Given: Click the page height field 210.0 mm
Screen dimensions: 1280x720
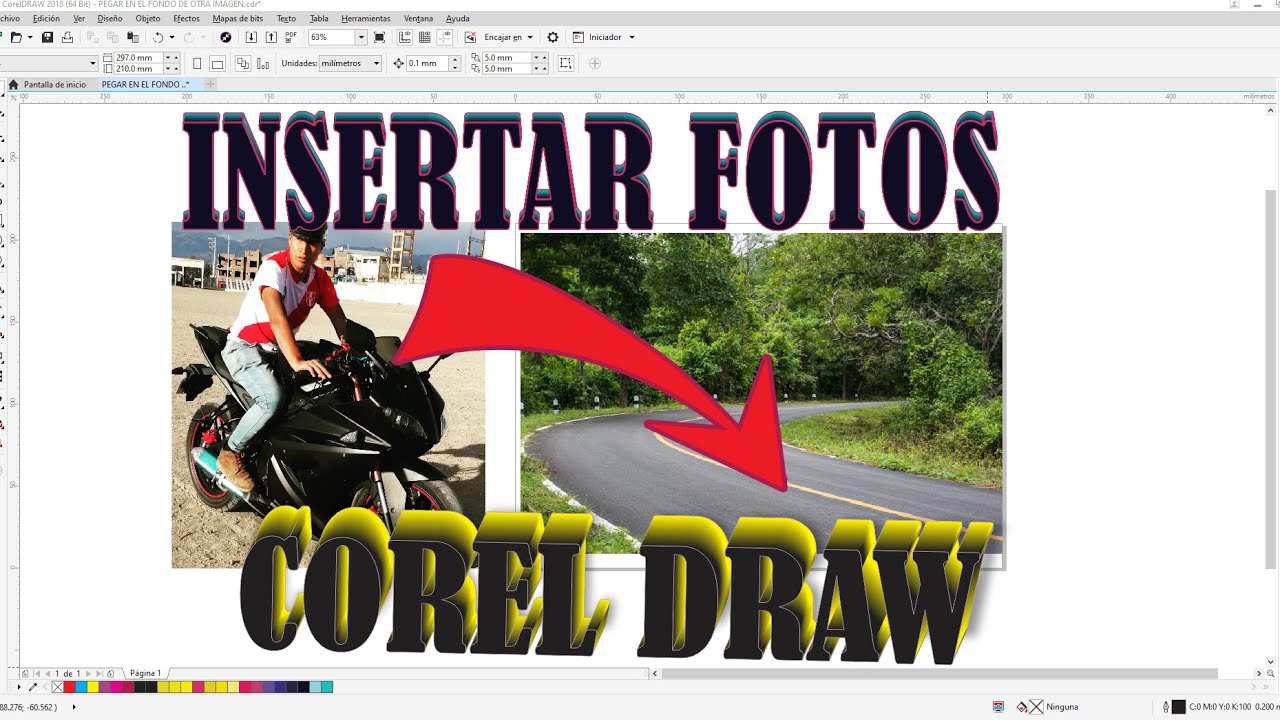Looking at the screenshot, I should click(x=138, y=69).
